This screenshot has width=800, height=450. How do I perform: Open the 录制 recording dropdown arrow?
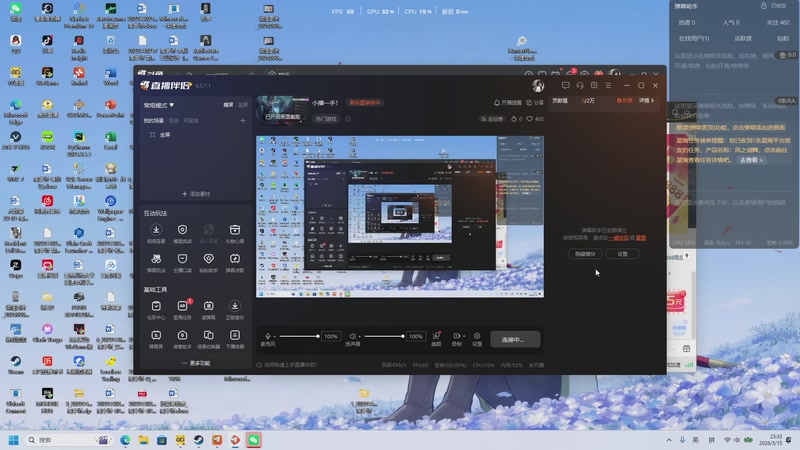[x=464, y=336]
